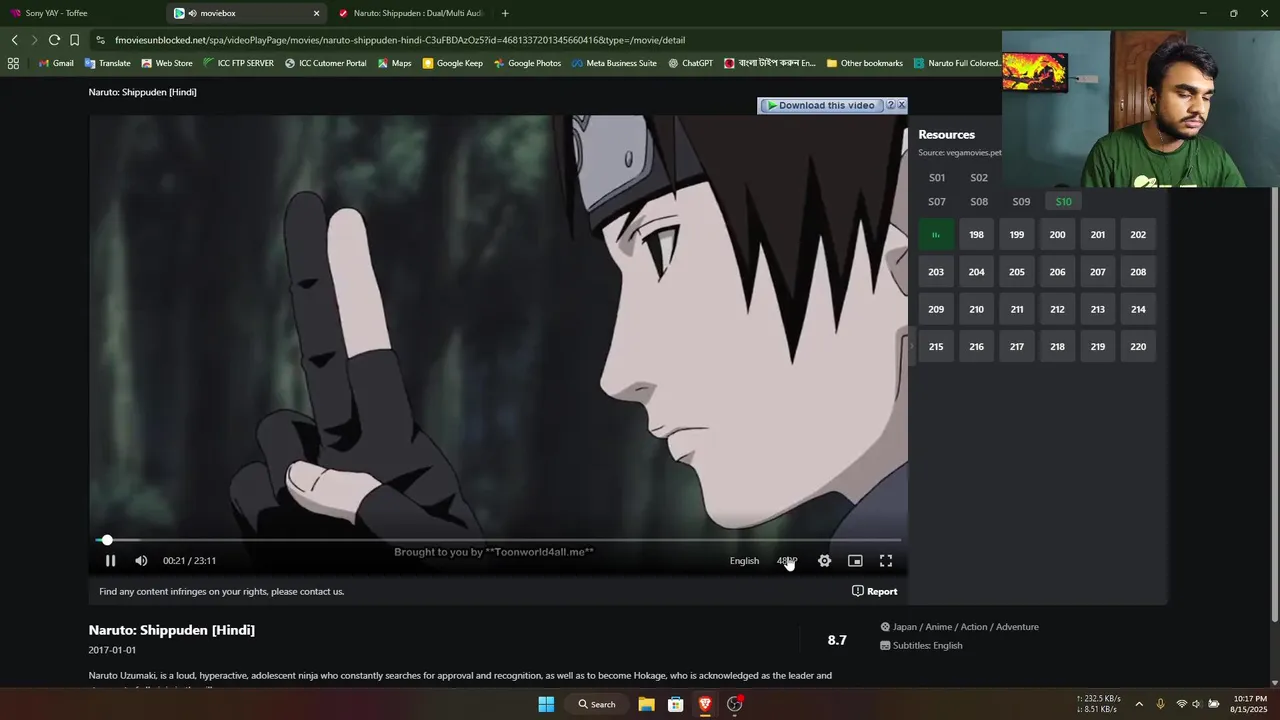
Task: Go back in browser history
Action: [x=14, y=40]
